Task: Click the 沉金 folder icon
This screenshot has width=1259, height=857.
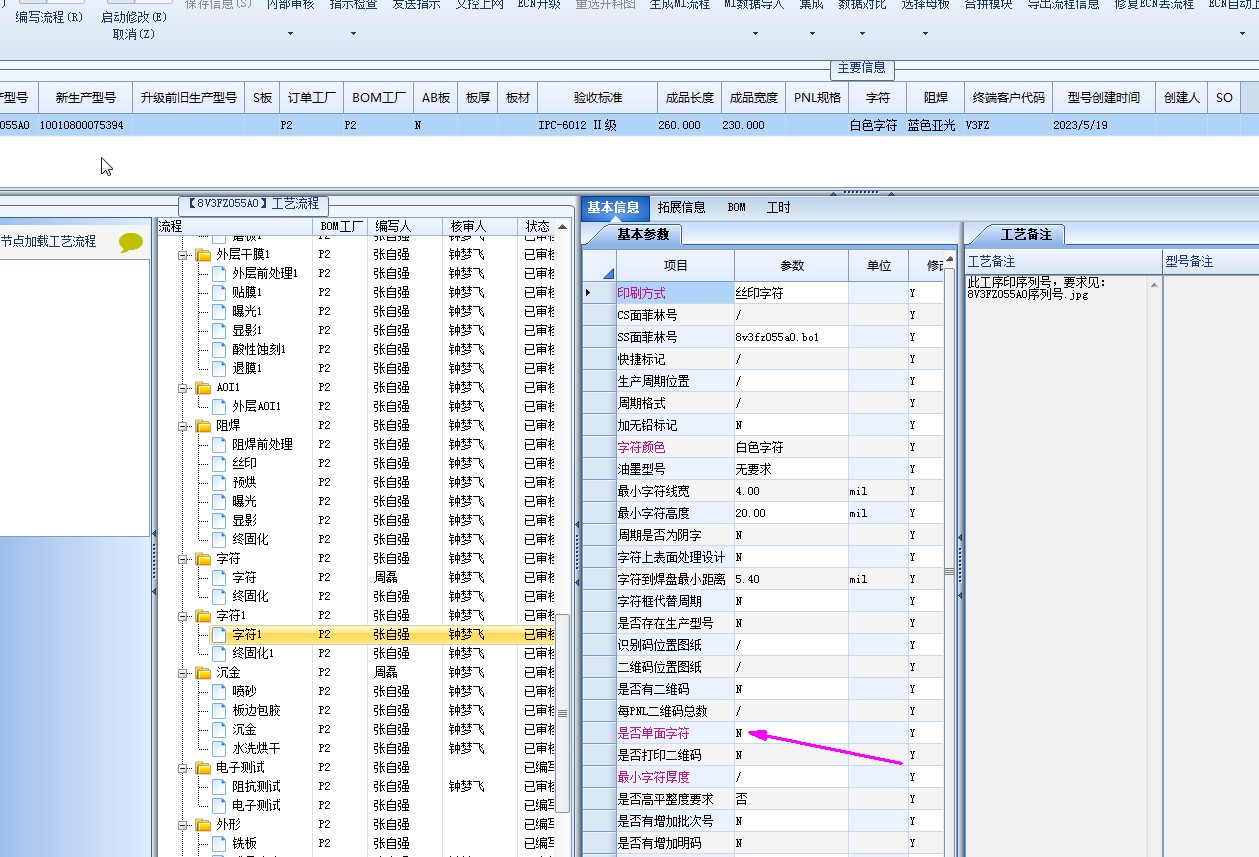Action: click(204, 673)
